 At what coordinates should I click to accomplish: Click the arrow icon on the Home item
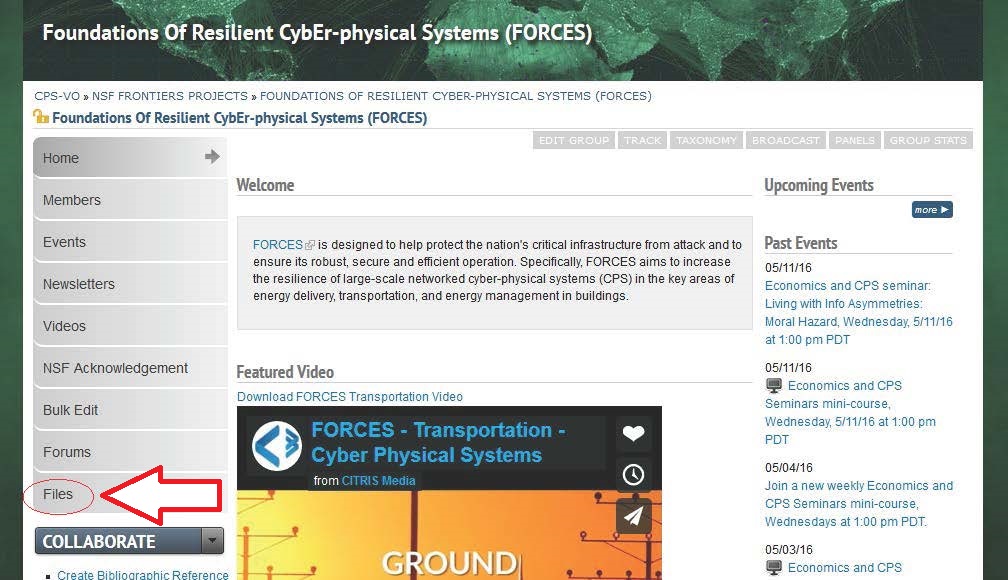[x=212, y=157]
